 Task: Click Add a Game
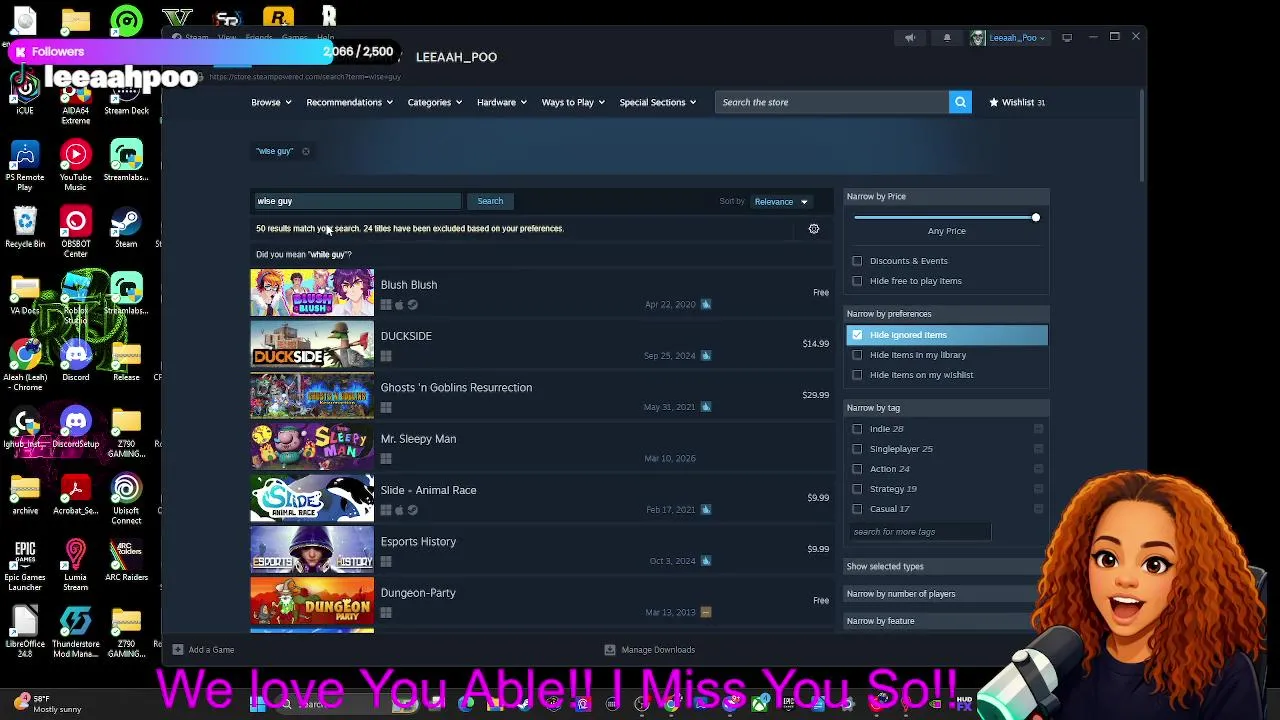click(204, 650)
